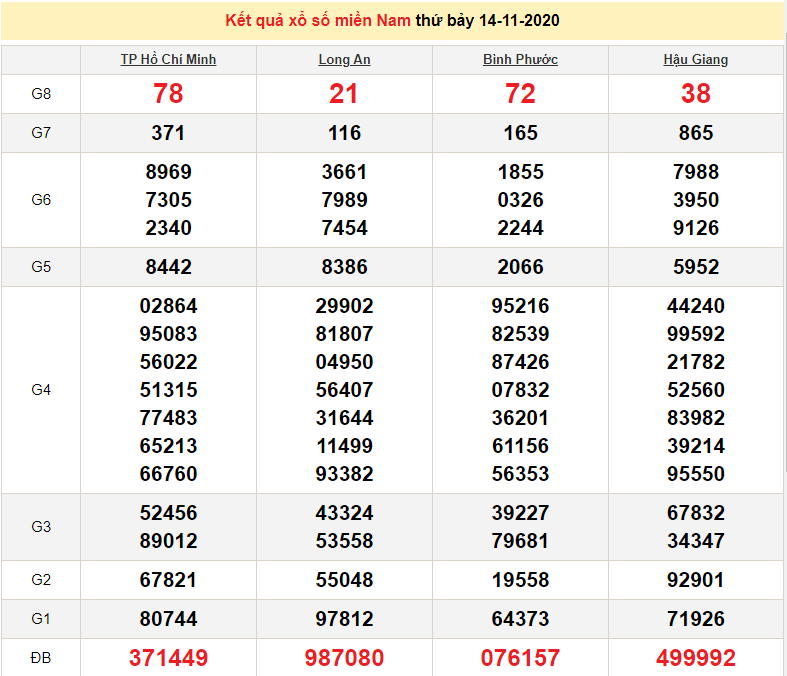Screen dimensions: 787x676
Task: Click the G1 result 80744
Action: tap(168, 619)
